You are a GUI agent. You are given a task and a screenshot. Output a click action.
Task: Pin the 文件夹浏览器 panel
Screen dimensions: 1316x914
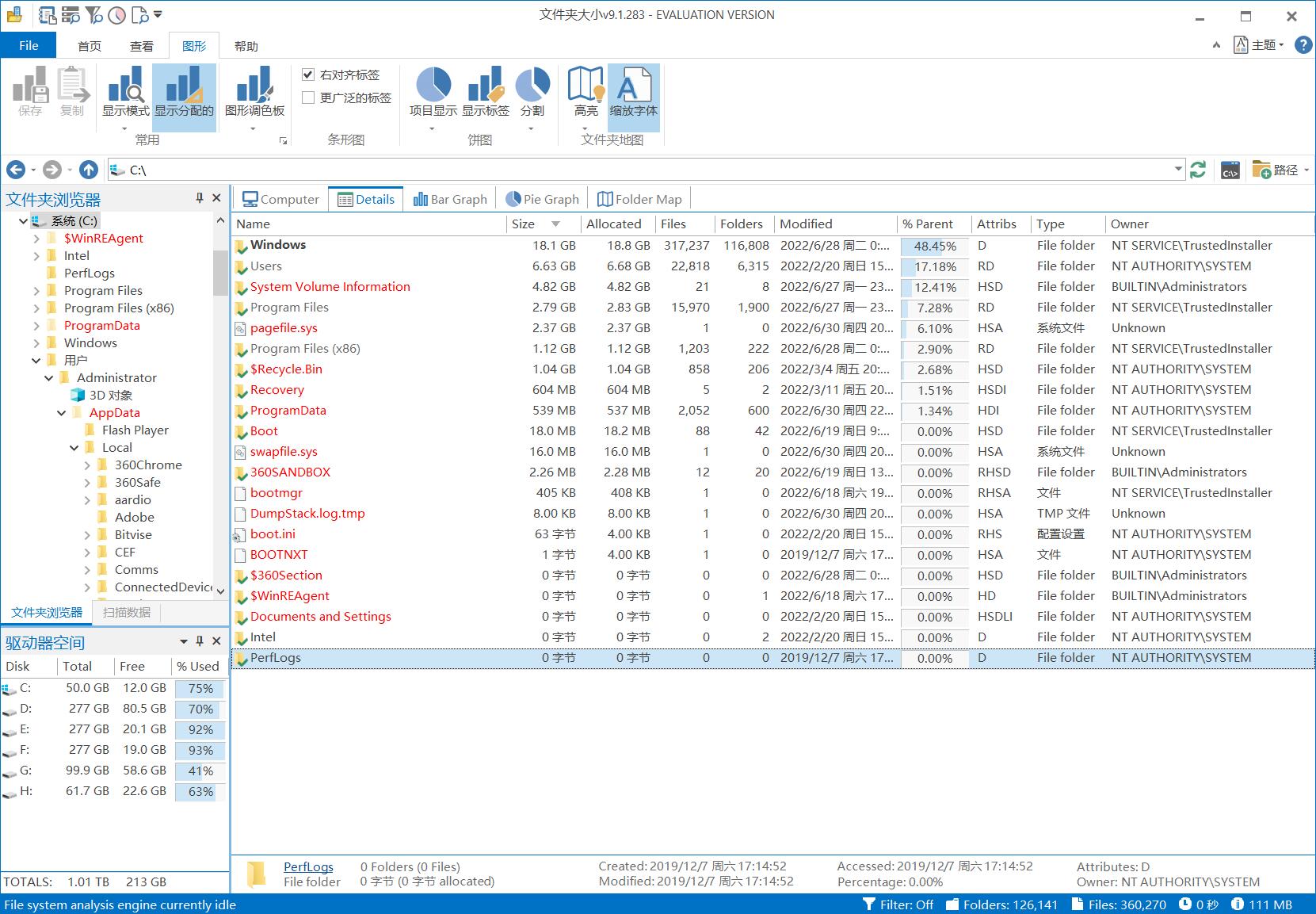(200, 198)
